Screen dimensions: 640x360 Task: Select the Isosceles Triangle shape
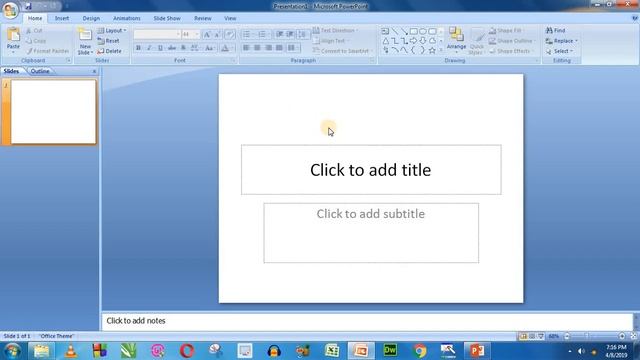[385, 41]
